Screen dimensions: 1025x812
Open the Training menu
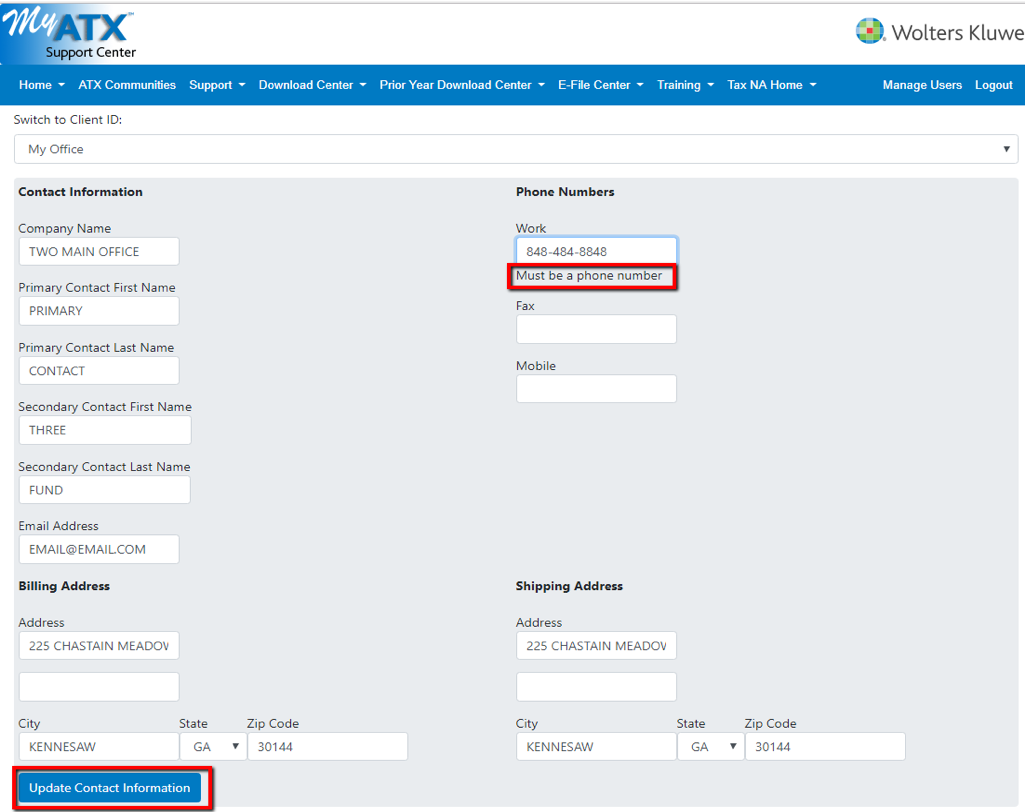pos(685,85)
